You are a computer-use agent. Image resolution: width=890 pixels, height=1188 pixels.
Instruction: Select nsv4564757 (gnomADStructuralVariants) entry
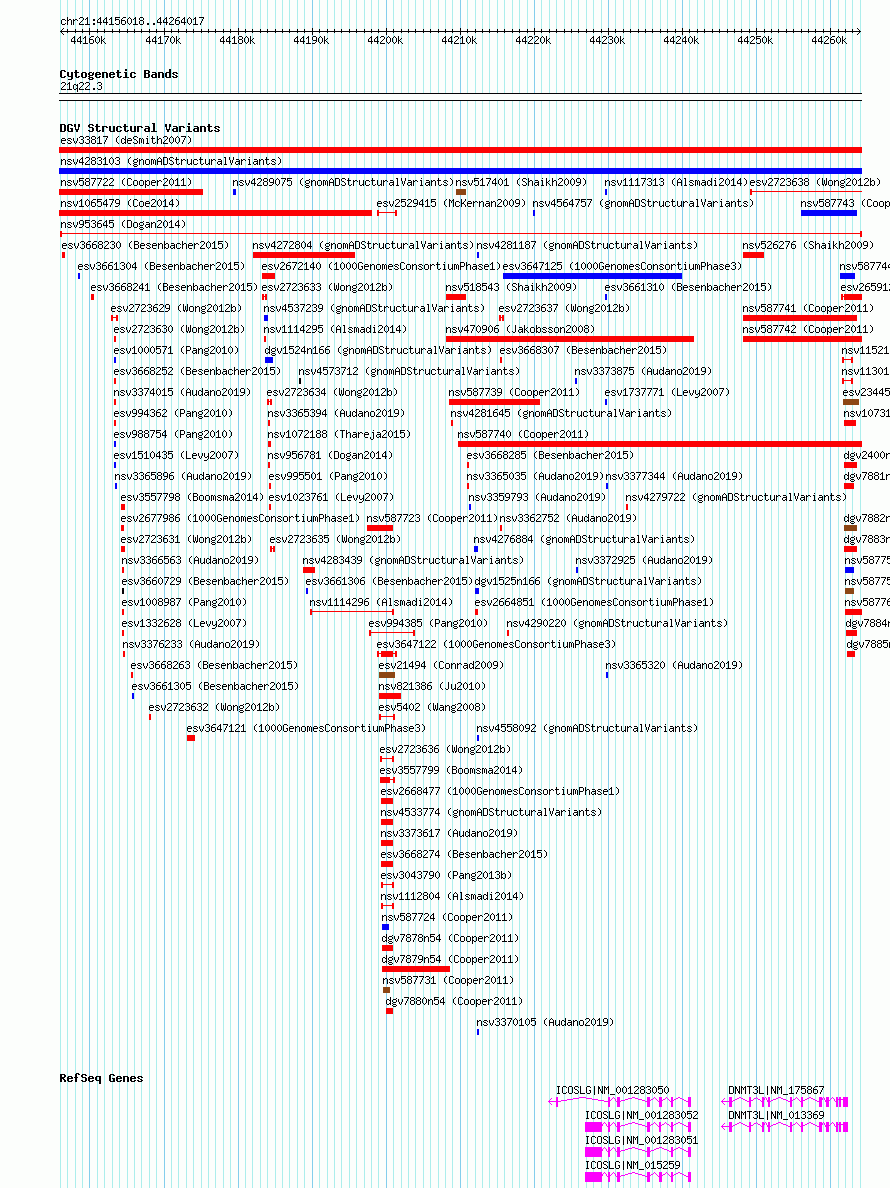pyautogui.click(x=643, y=204)
